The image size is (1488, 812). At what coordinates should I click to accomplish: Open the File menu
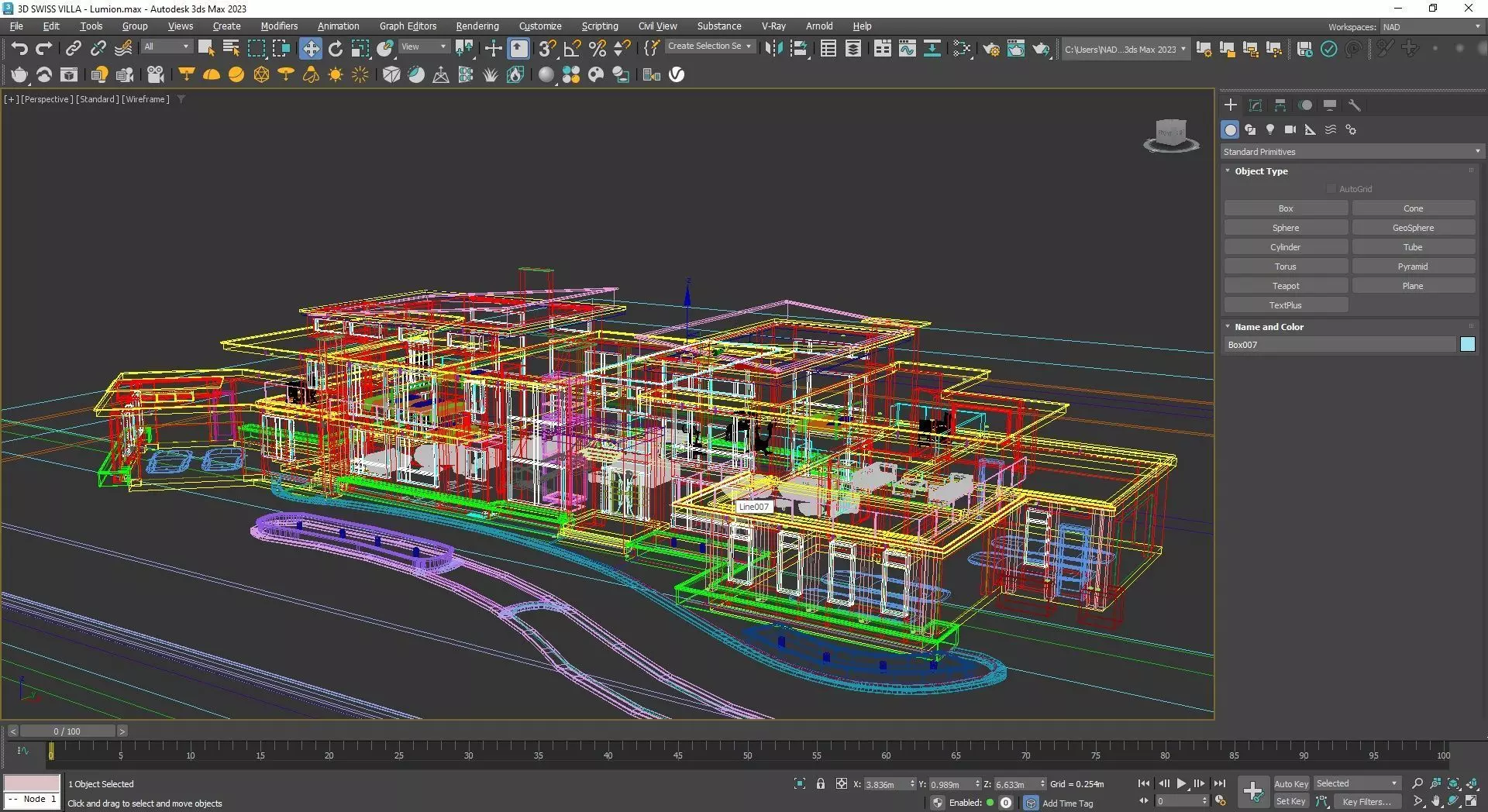[x=16, y=26]
